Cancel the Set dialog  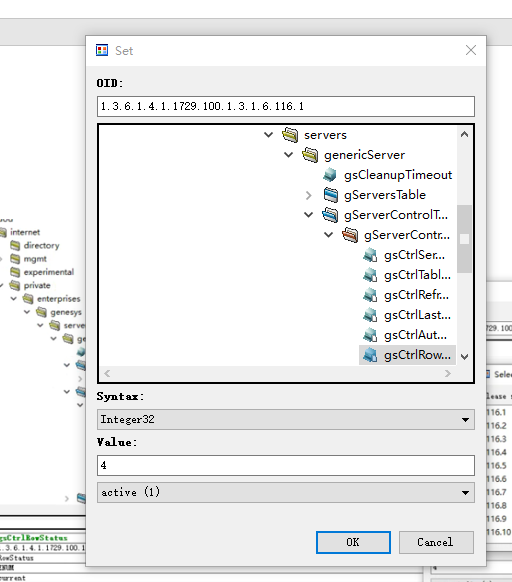pos(436,542)
